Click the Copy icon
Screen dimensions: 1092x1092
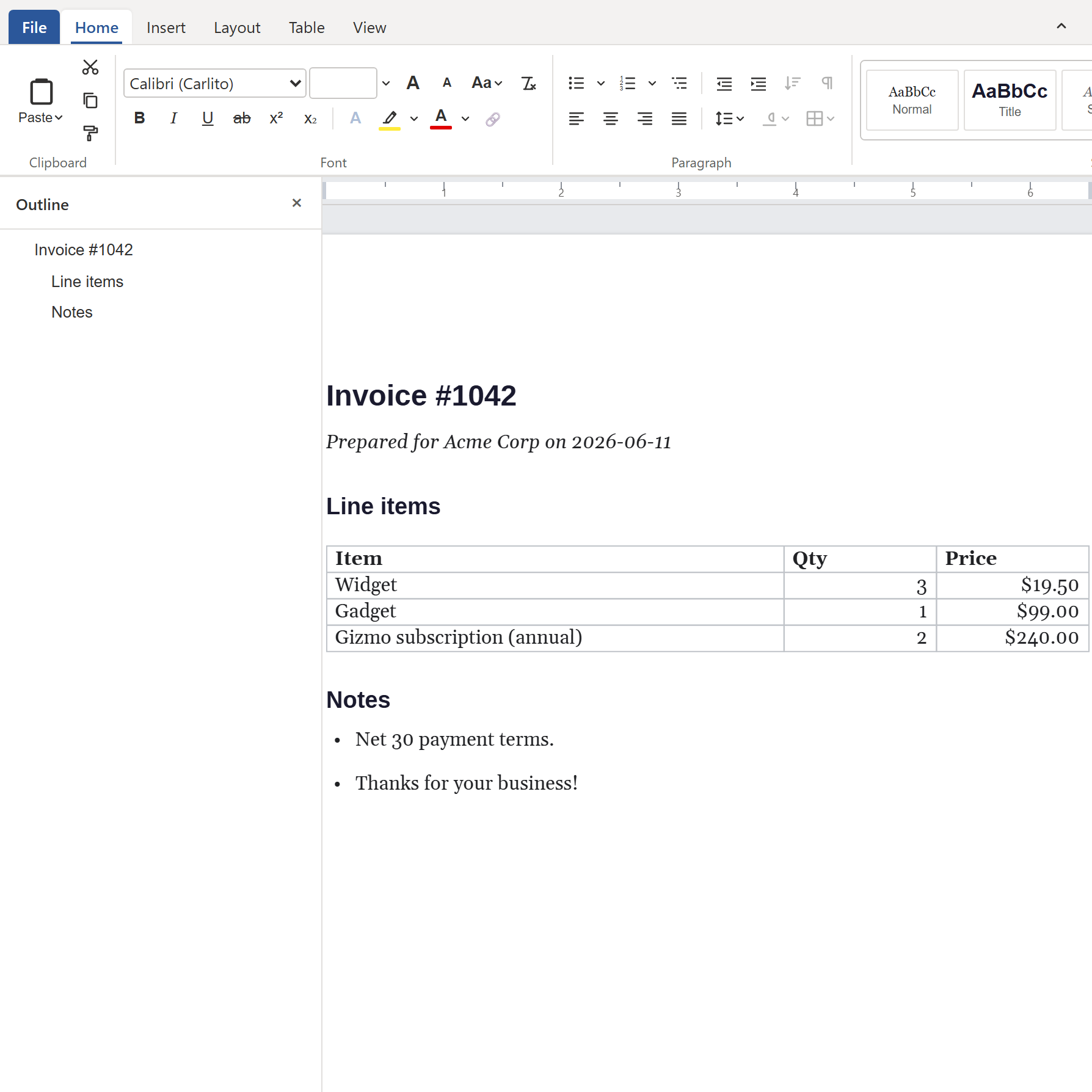click(90, 100)
